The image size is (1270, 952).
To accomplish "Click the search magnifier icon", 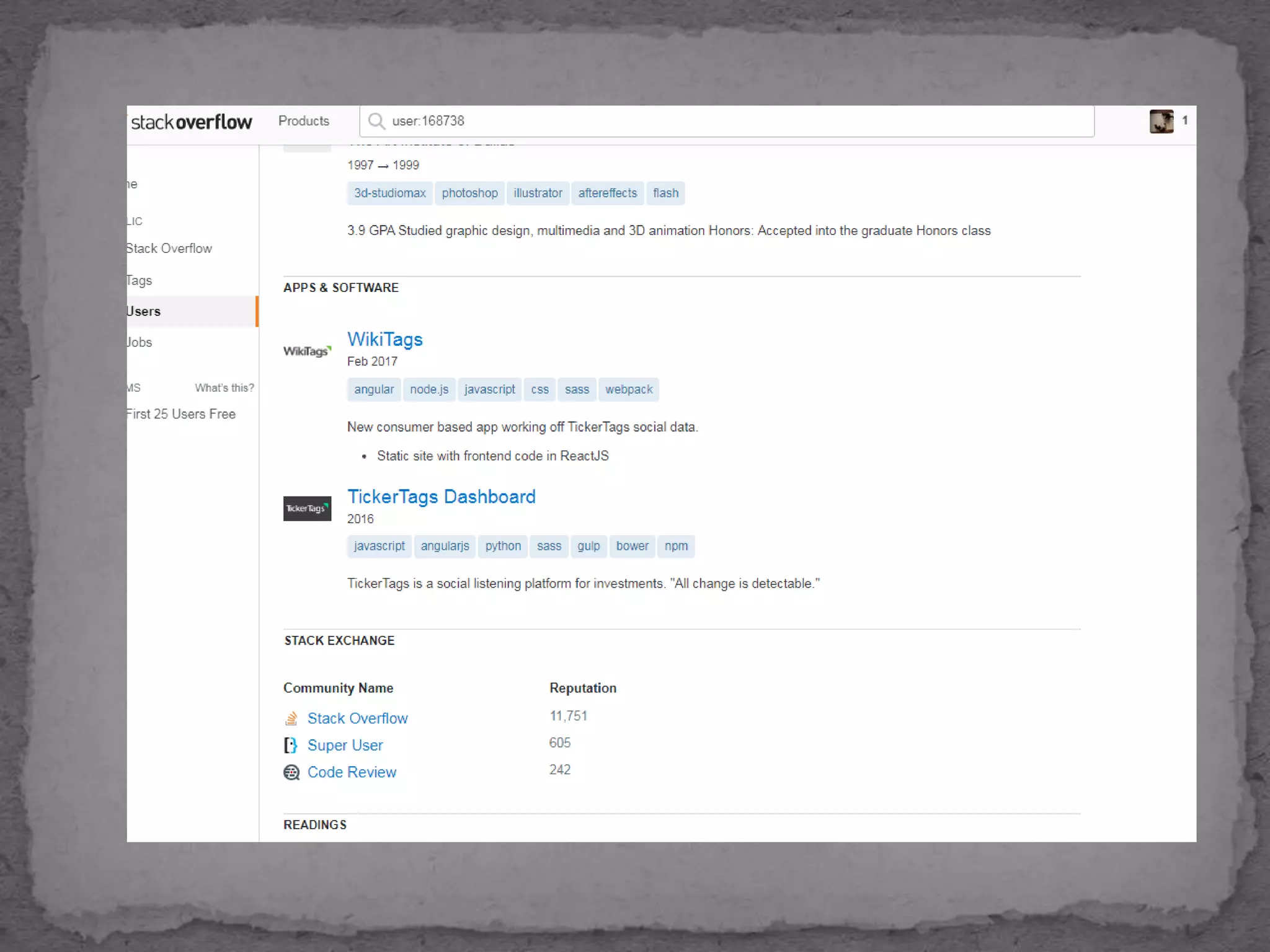I will coord(376,121).
